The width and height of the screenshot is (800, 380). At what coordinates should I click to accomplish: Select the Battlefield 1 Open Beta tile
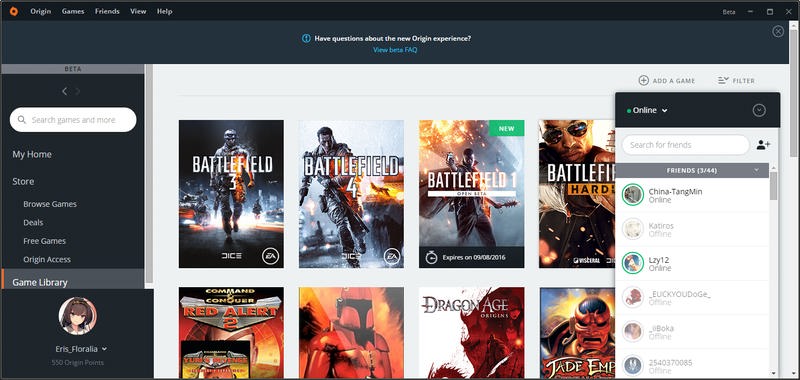[471, 194]
